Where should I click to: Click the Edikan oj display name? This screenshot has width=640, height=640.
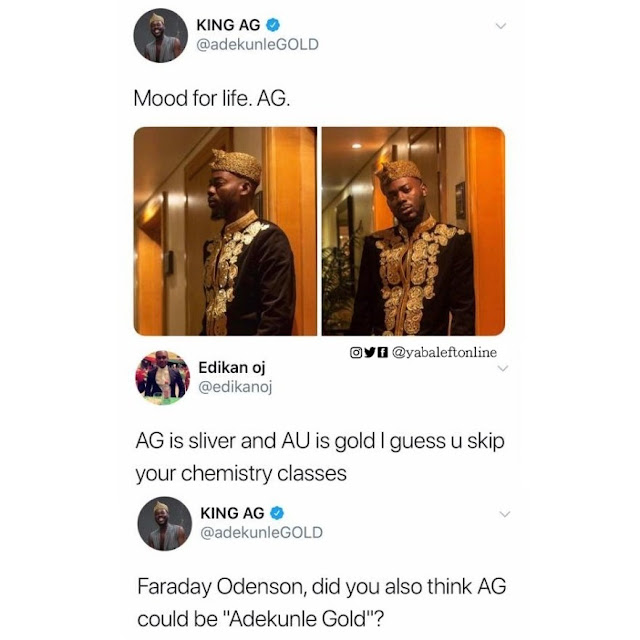(x=232, y=368)
